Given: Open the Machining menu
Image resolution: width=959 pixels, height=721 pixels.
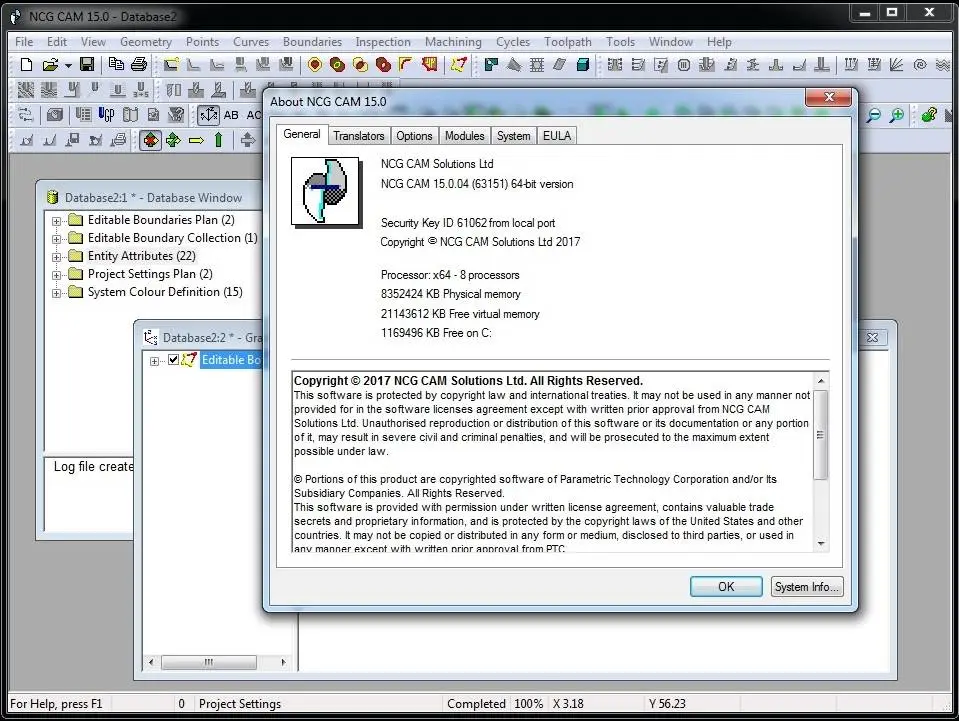Looking at the screenshot, I should pos(453,42).
